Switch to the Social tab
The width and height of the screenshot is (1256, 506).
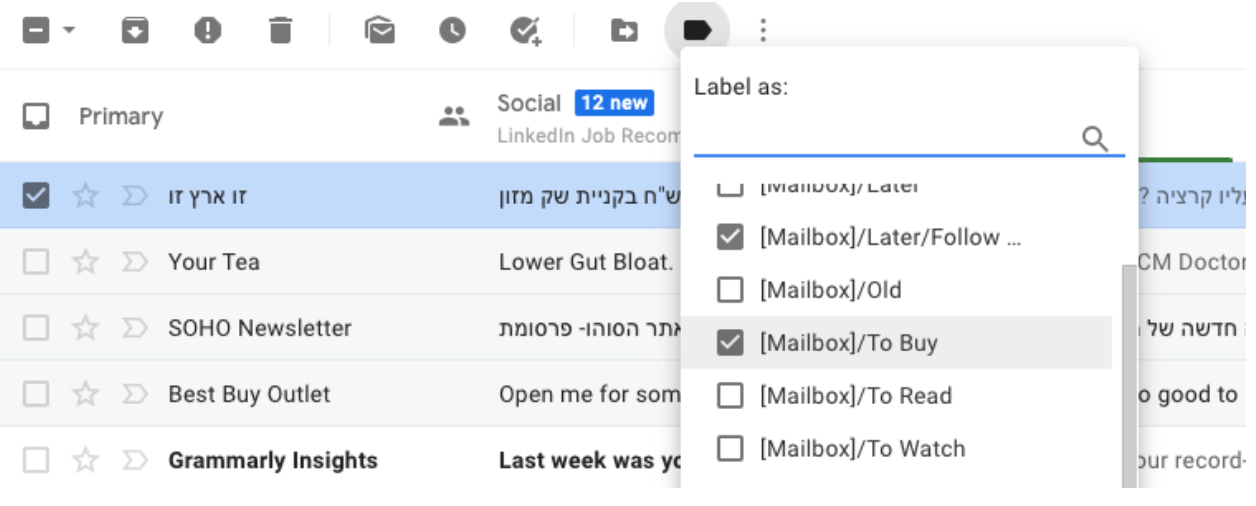click(x=529, y=104)
